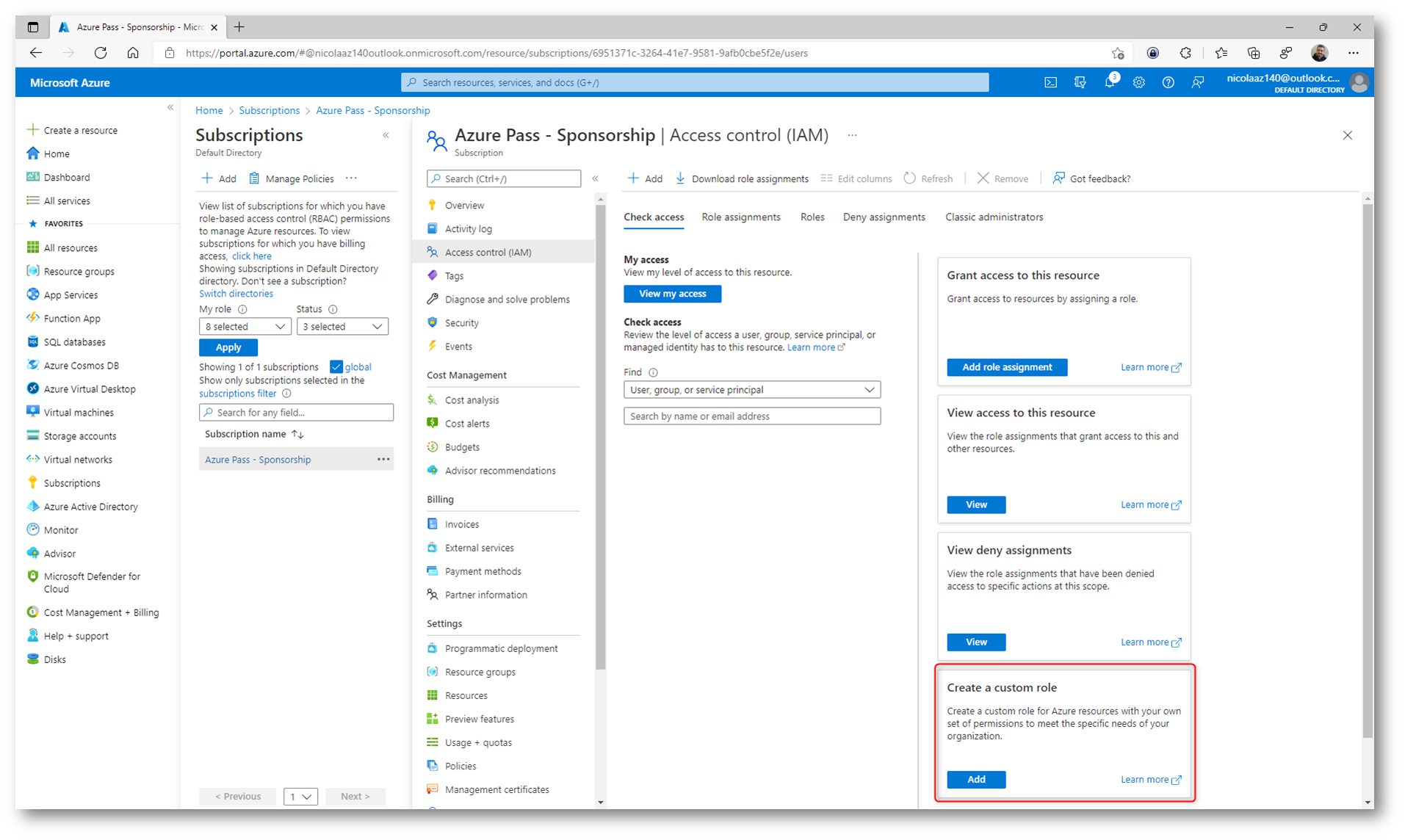Open Overview in the resource menu
The height and width of the screenshot is (840, 1405).
[x=464, y=205]
